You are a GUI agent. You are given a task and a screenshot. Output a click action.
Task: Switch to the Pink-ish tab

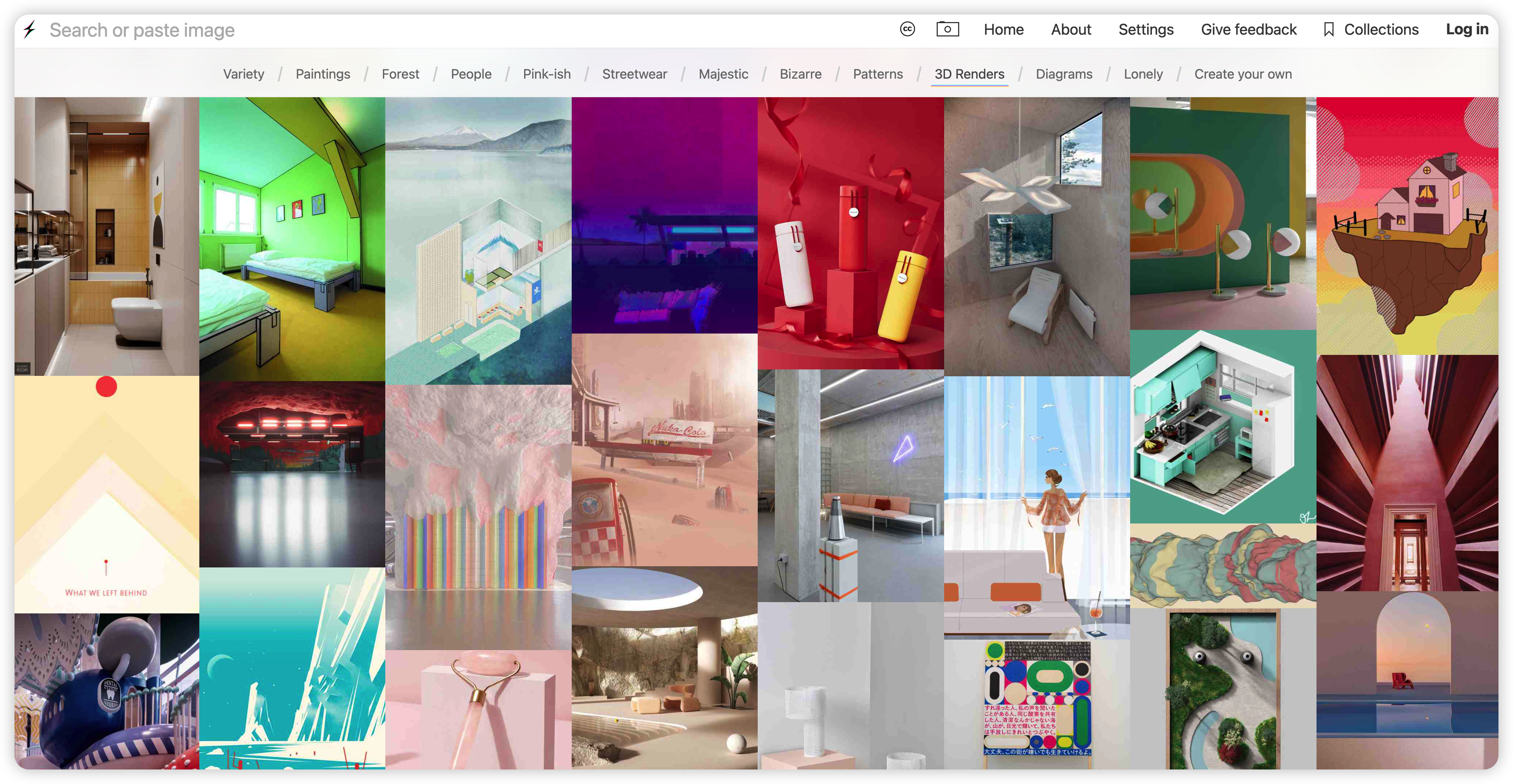(546, 74)
